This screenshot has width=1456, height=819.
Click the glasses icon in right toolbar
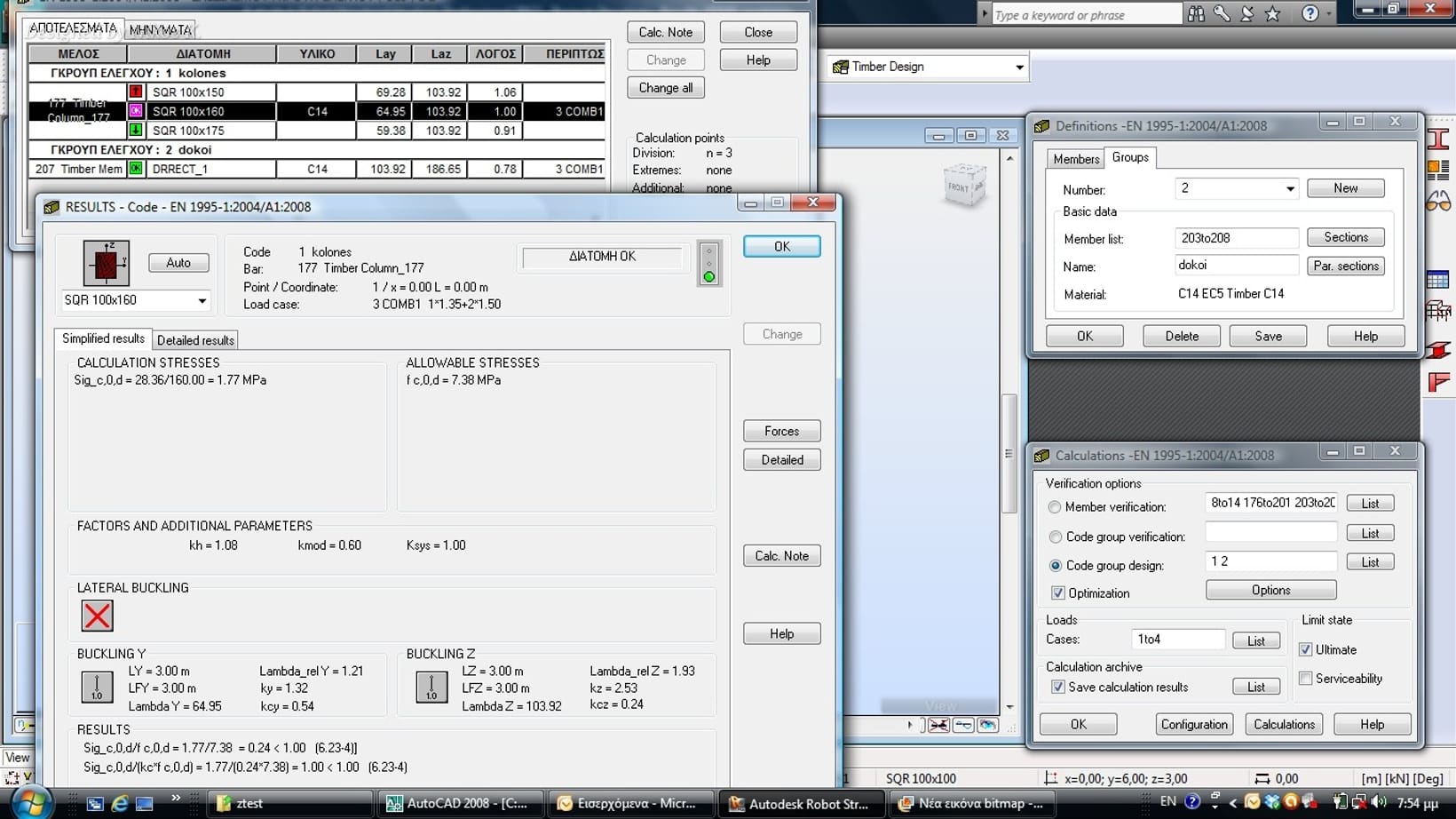click(1438, 203)
